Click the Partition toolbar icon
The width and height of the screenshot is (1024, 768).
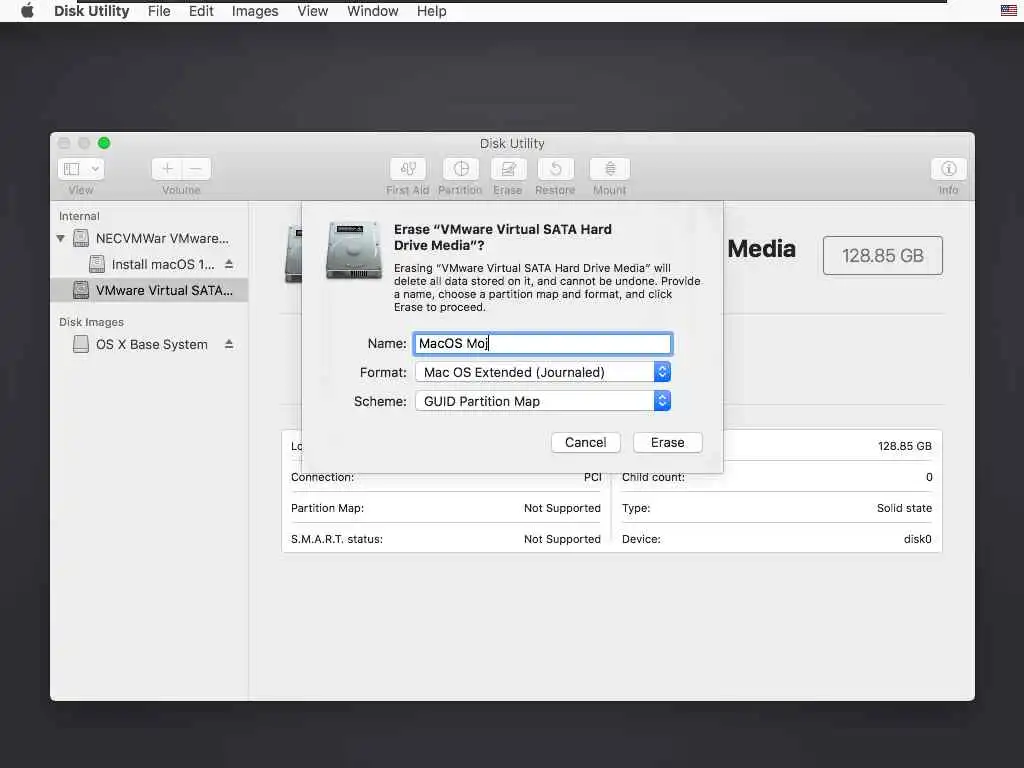point(460,169)
